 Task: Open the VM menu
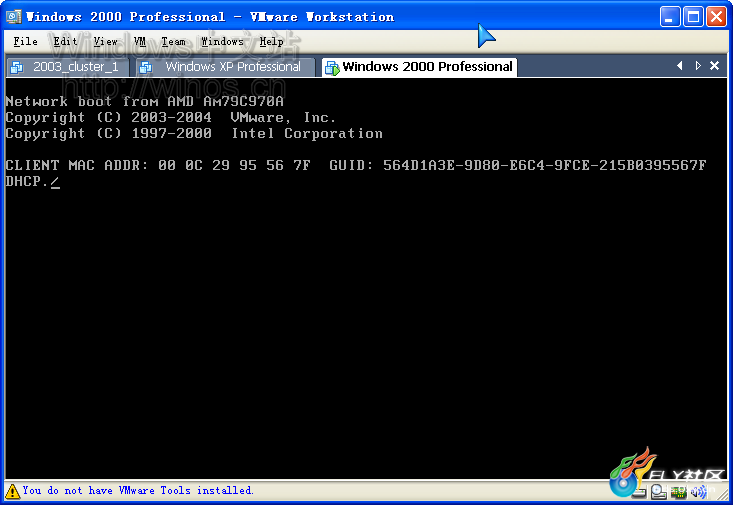[140, 42]
